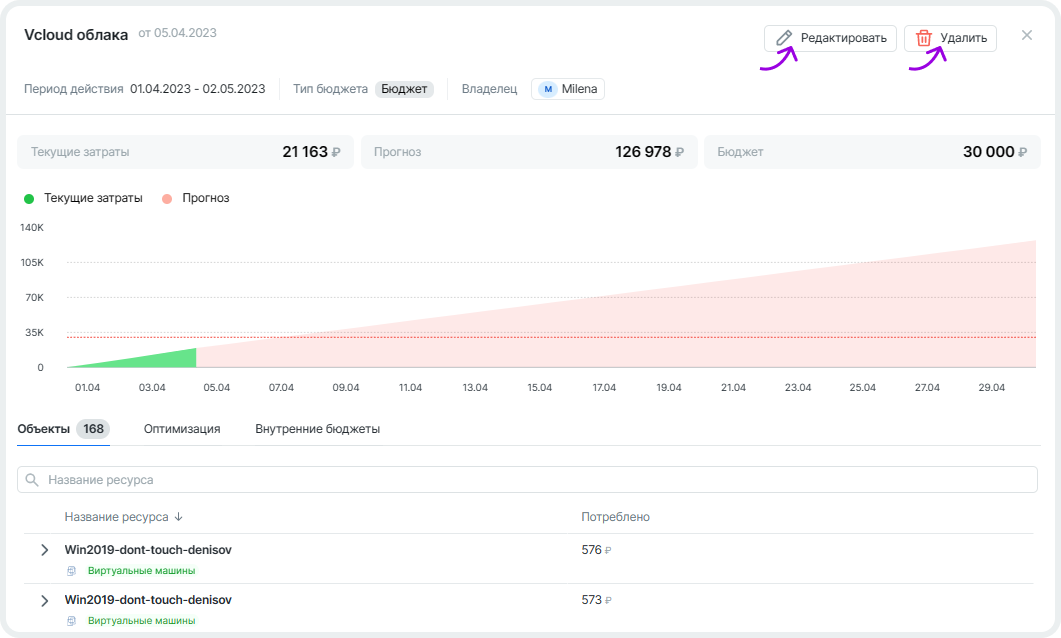Viewport: 1061px width, 638px height.
Task: Switch to the Оптимизация tab
Action: [x=182, y=429]
